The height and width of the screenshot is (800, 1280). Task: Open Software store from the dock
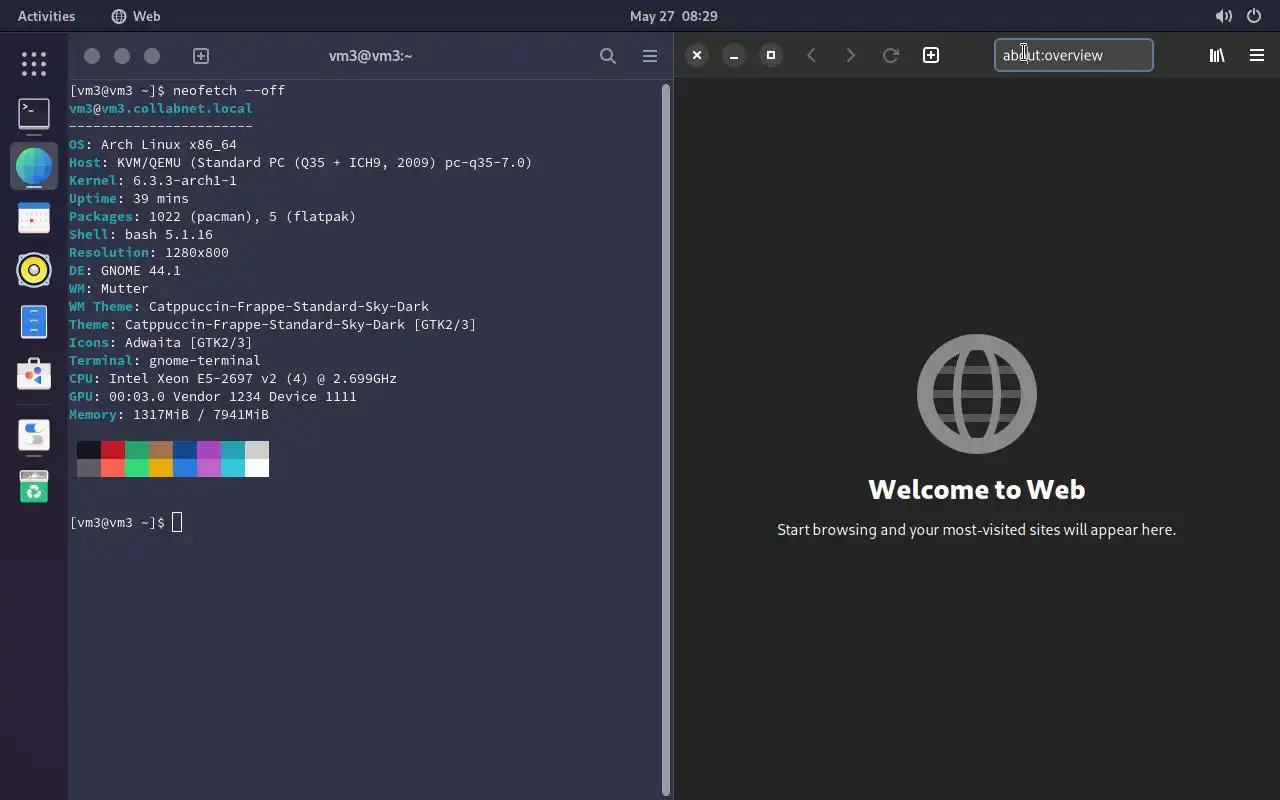tap(34, 374)
